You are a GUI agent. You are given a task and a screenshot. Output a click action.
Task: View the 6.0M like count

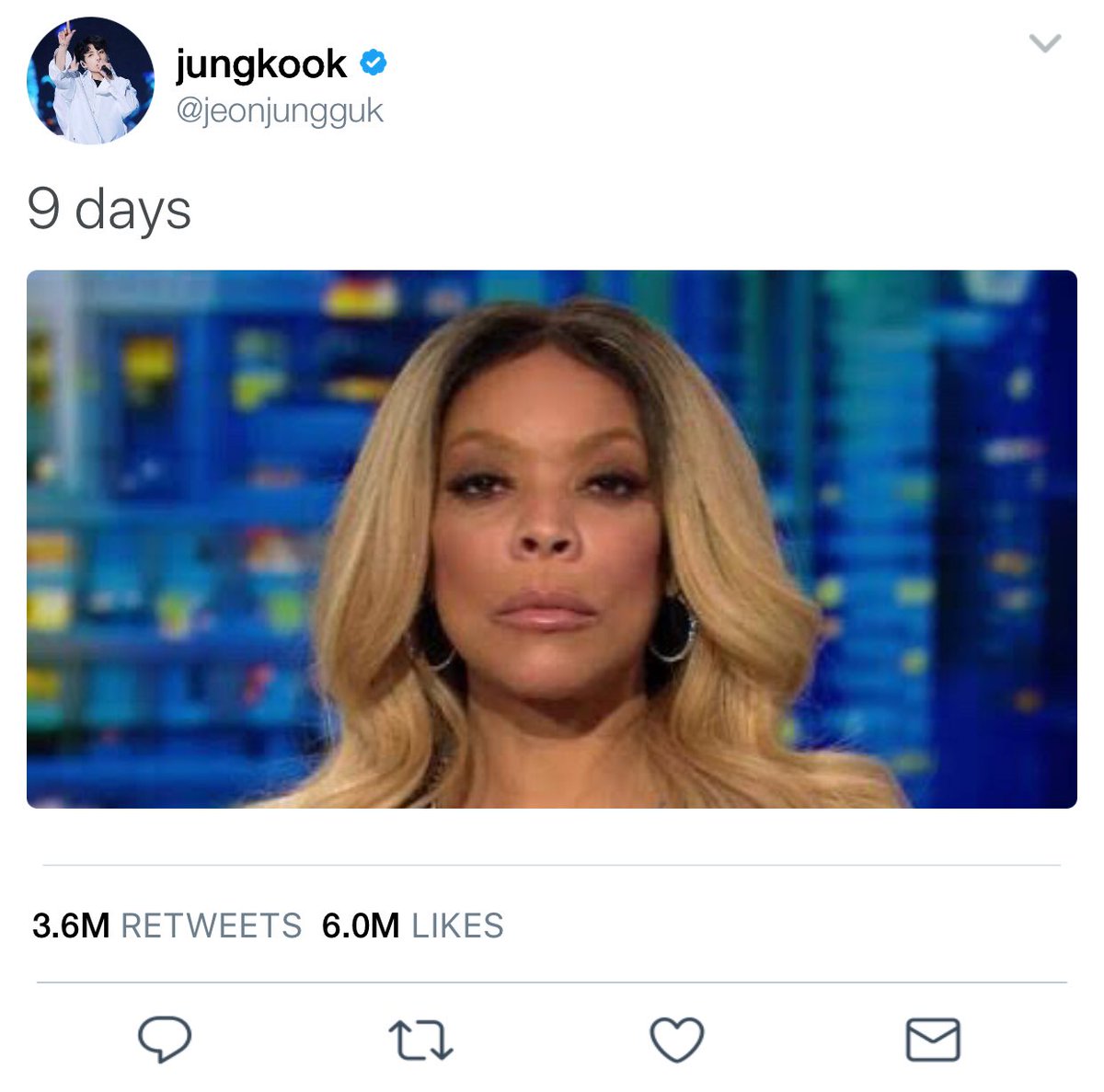tap(361, 925)
